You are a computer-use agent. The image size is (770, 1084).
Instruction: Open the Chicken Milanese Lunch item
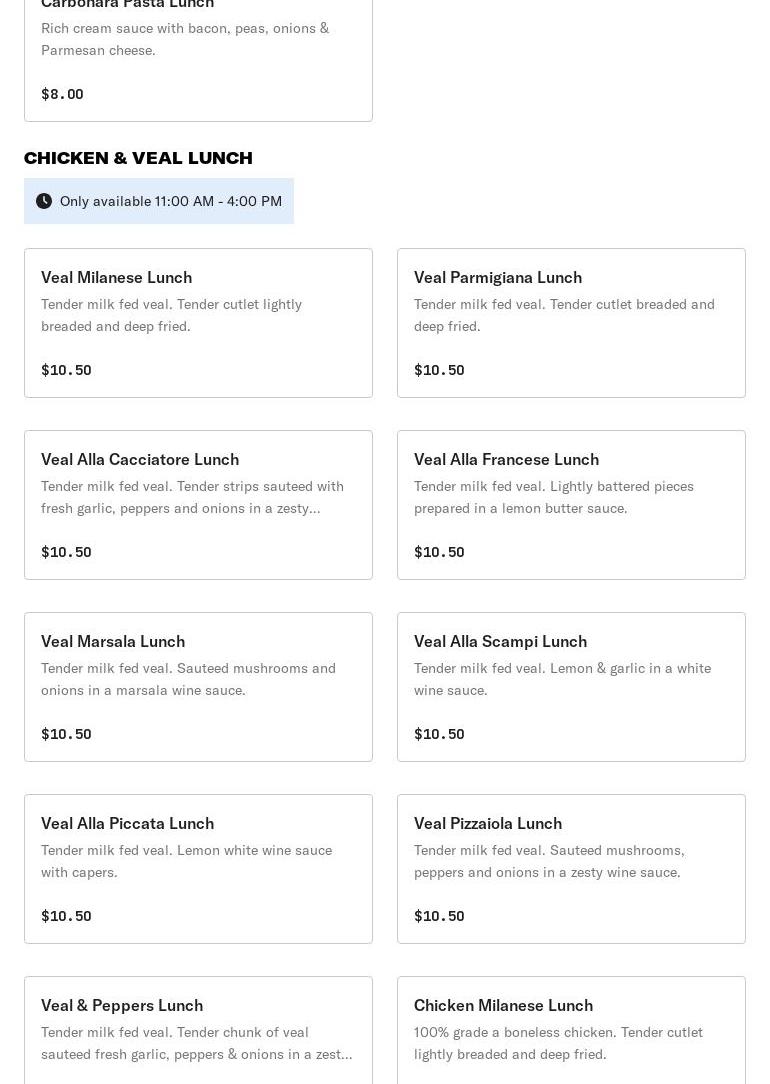coord(571,1030)
